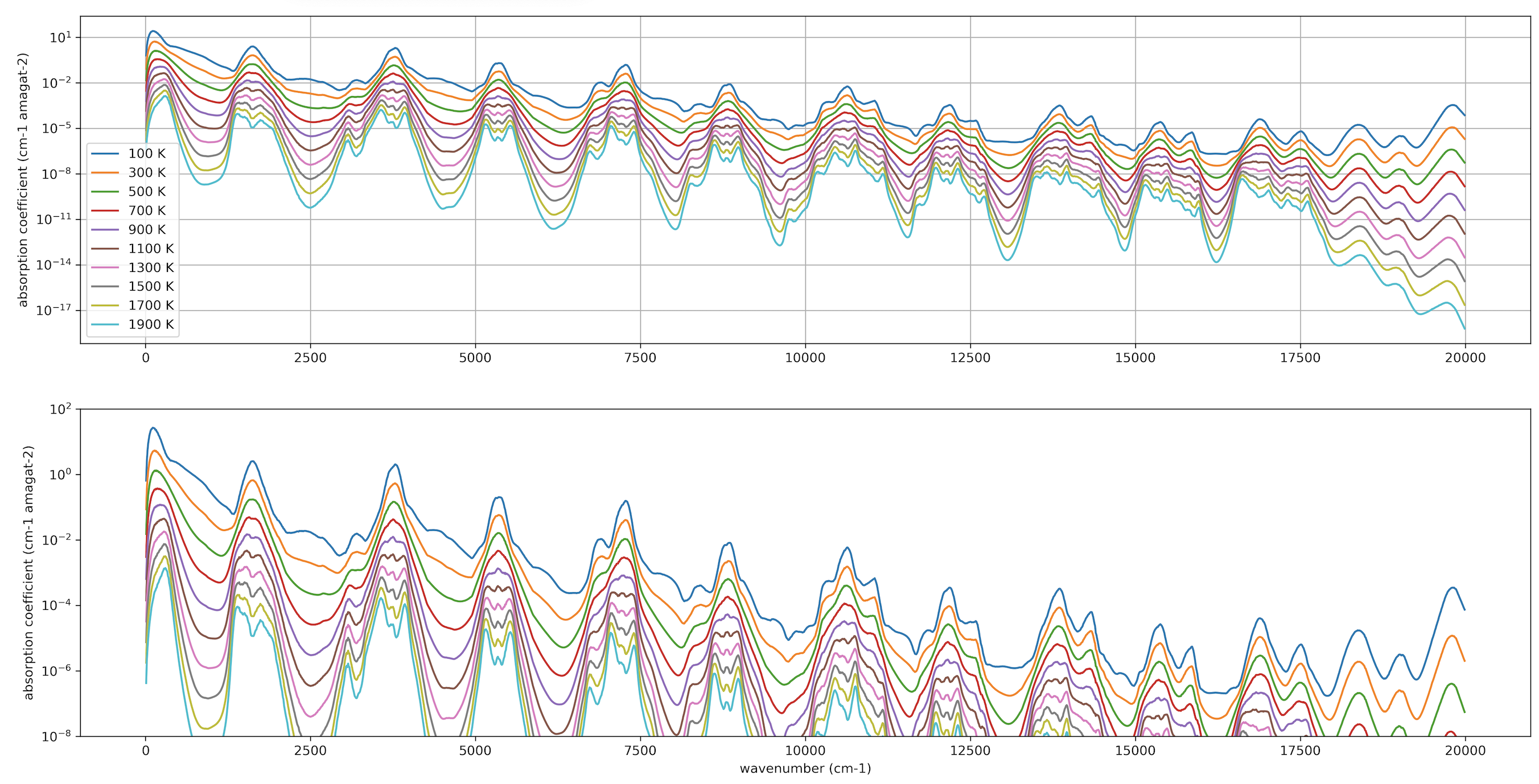Click the 100 K legend label
Screen dimensions: 1539x784
(x=147, y=154)
